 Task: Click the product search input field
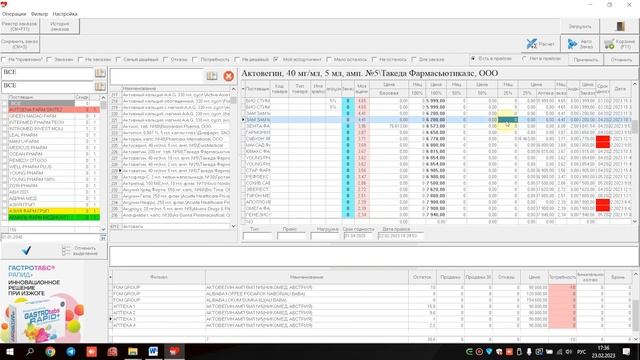157,76
